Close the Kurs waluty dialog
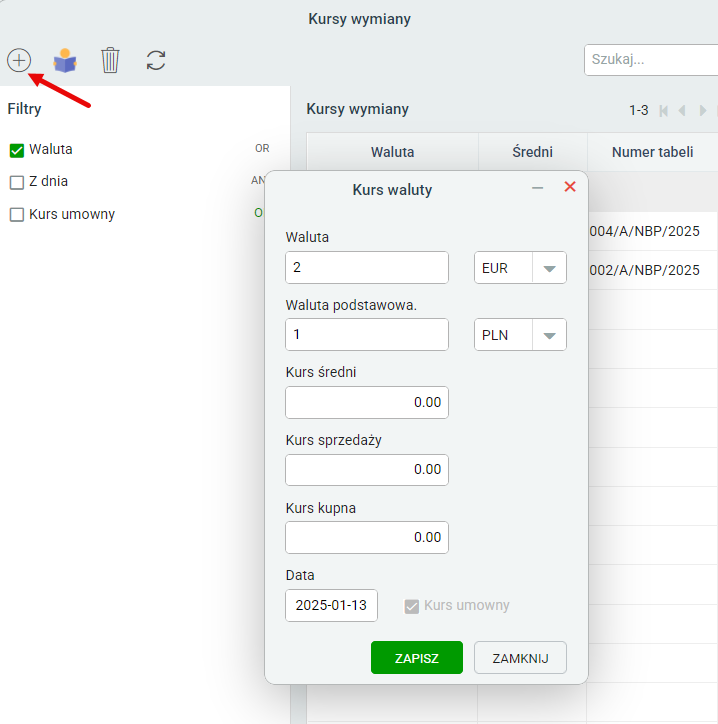Image resolution: width=718 pixels, height=724 pixels. pyautogui.click(x=570, y=187)
